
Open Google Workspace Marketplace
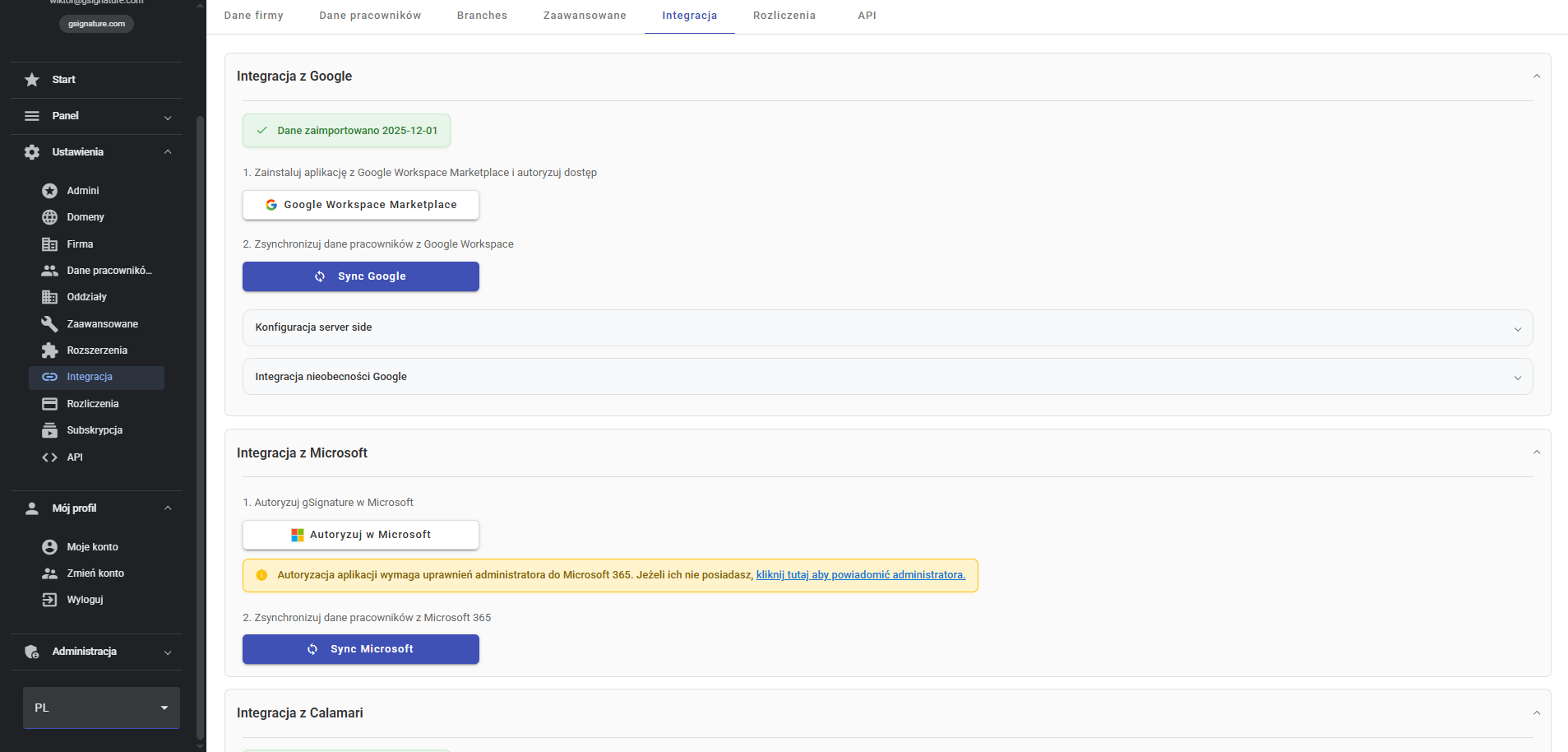tap(361, 205)
